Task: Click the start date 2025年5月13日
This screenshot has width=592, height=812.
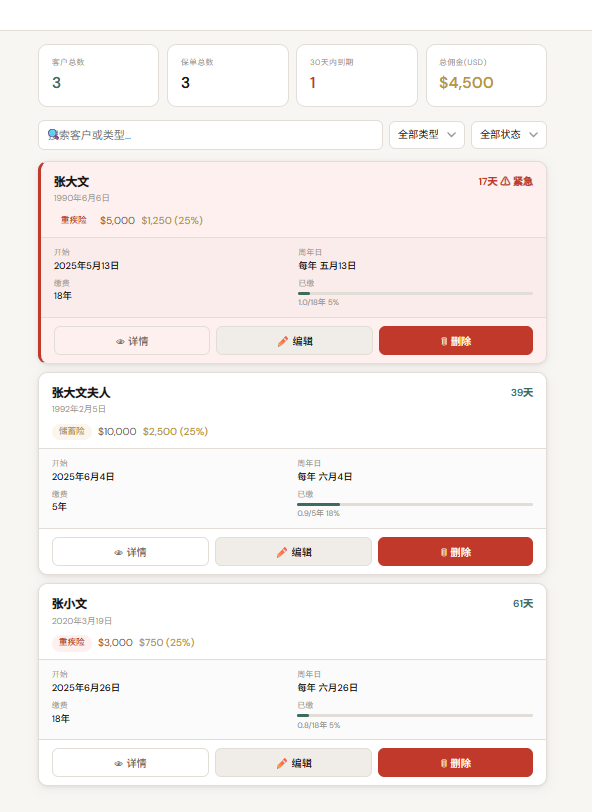Action: 86,266
